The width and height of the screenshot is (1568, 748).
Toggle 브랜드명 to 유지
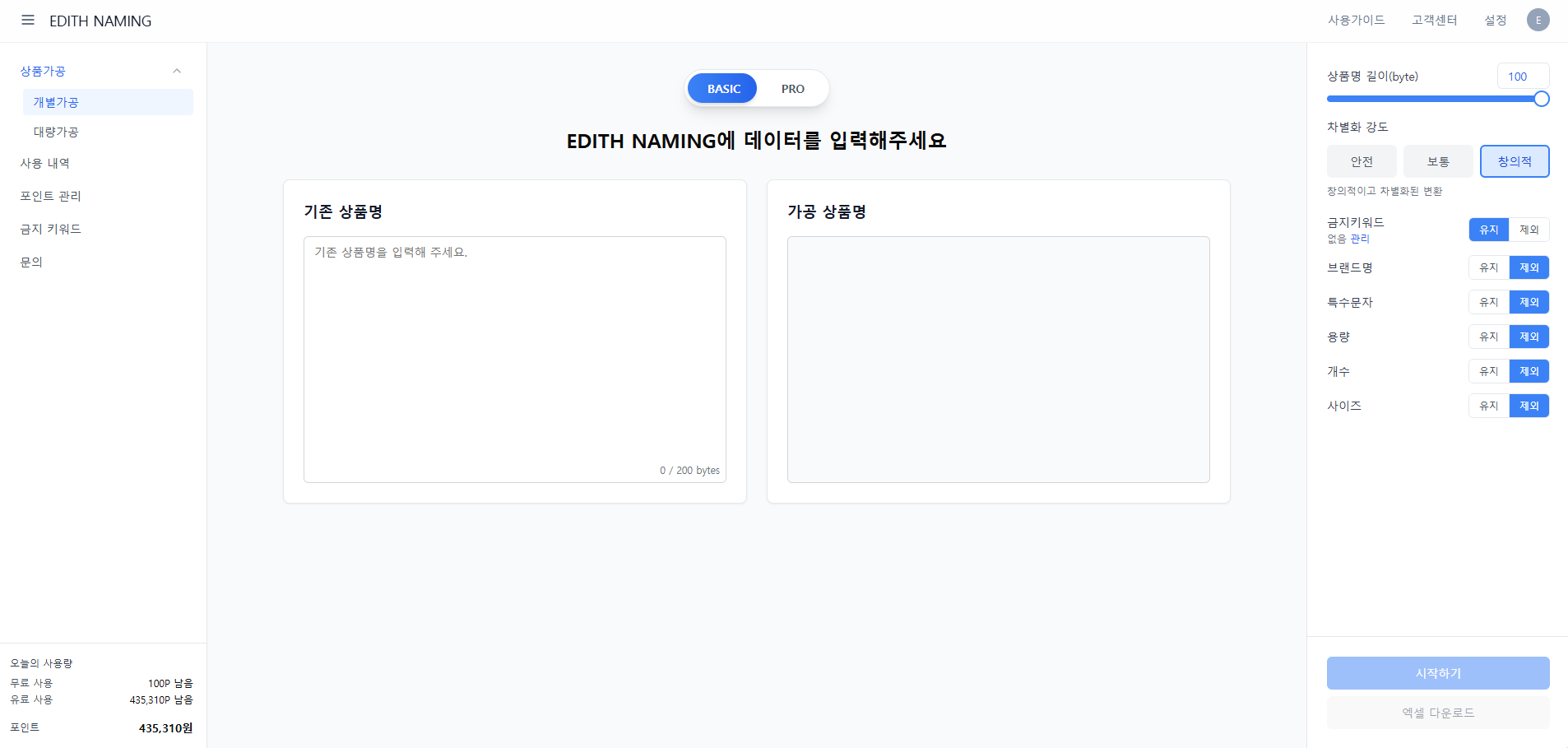pyautogui.click(x=1488, y=267)
